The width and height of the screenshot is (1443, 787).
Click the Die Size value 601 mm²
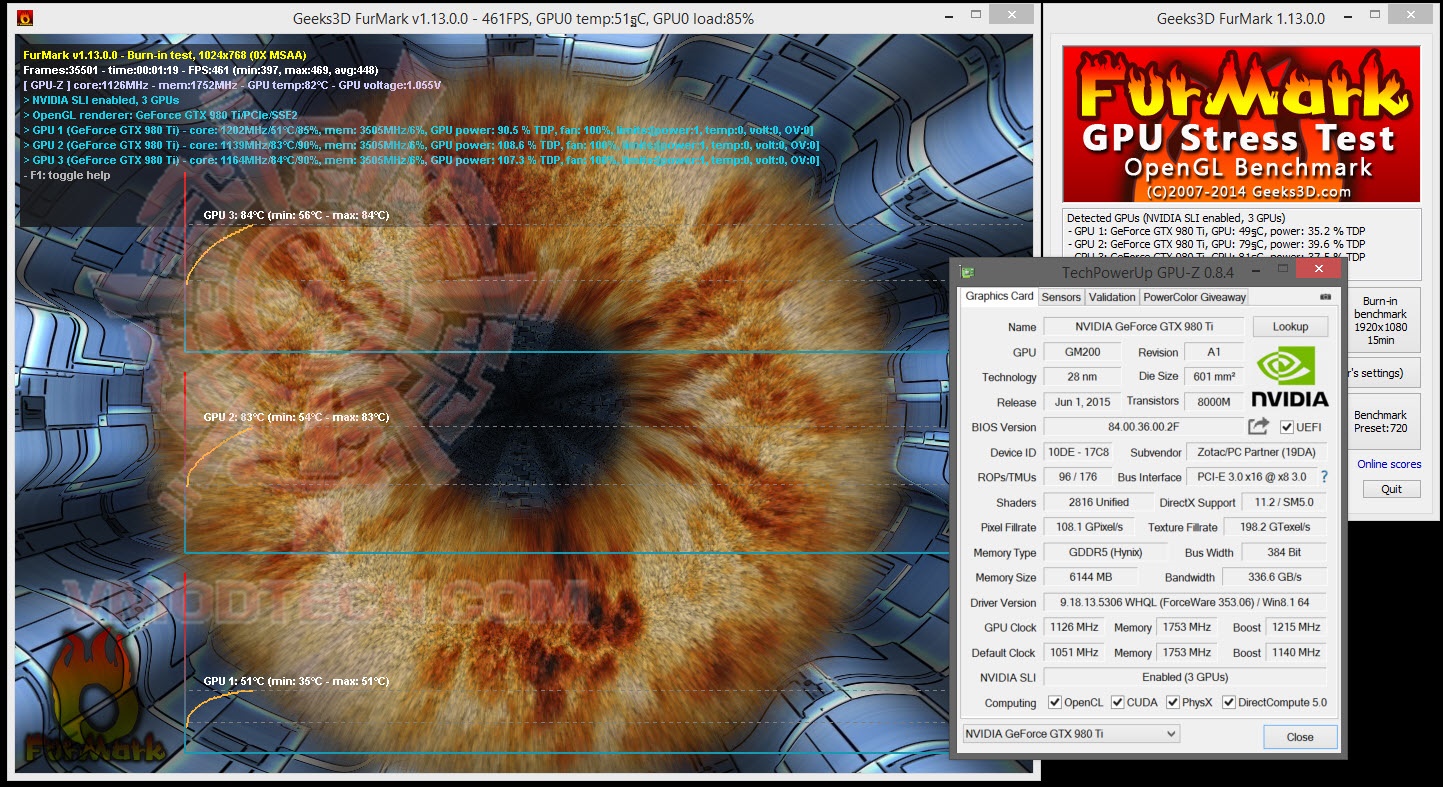[x=1214, y=377]
